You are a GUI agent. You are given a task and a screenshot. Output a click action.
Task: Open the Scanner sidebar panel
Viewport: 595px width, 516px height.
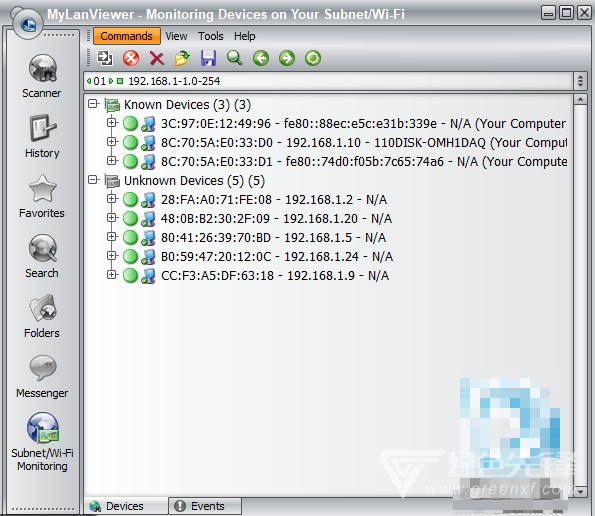point(42,76)
